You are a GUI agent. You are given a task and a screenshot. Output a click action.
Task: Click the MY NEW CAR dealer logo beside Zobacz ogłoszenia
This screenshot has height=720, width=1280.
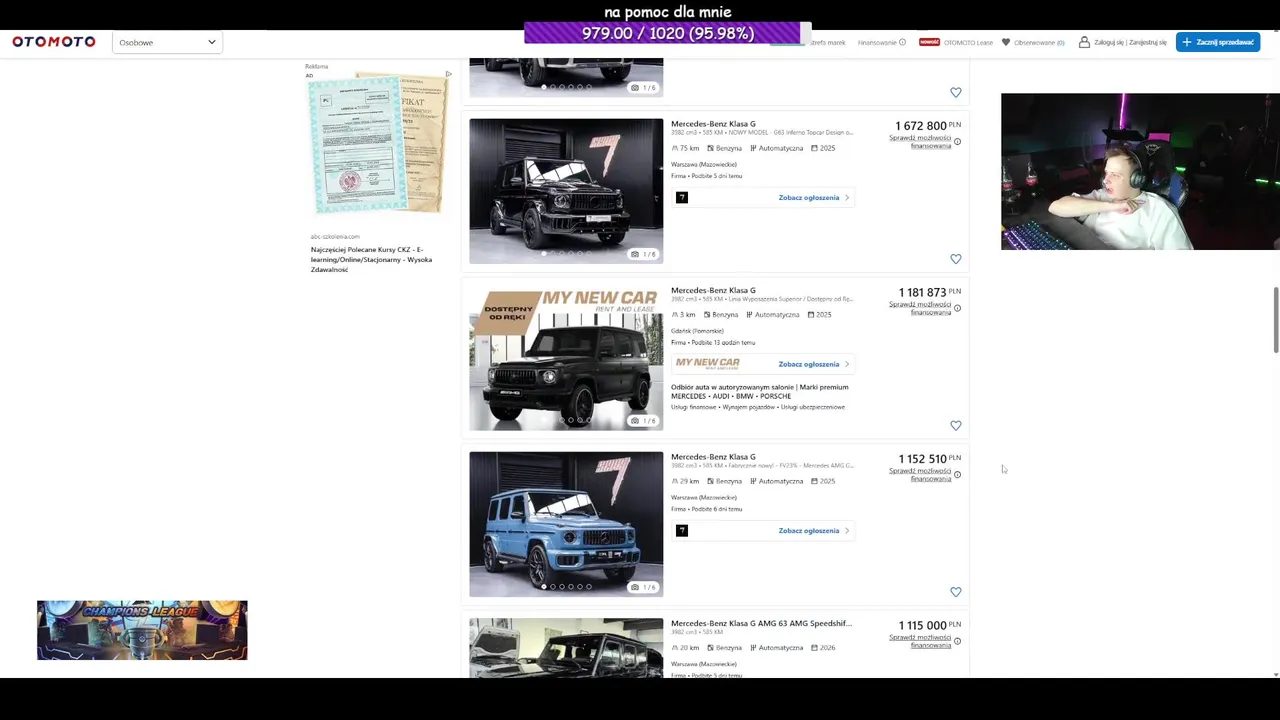pyautogui.click(x=708, y=364)
